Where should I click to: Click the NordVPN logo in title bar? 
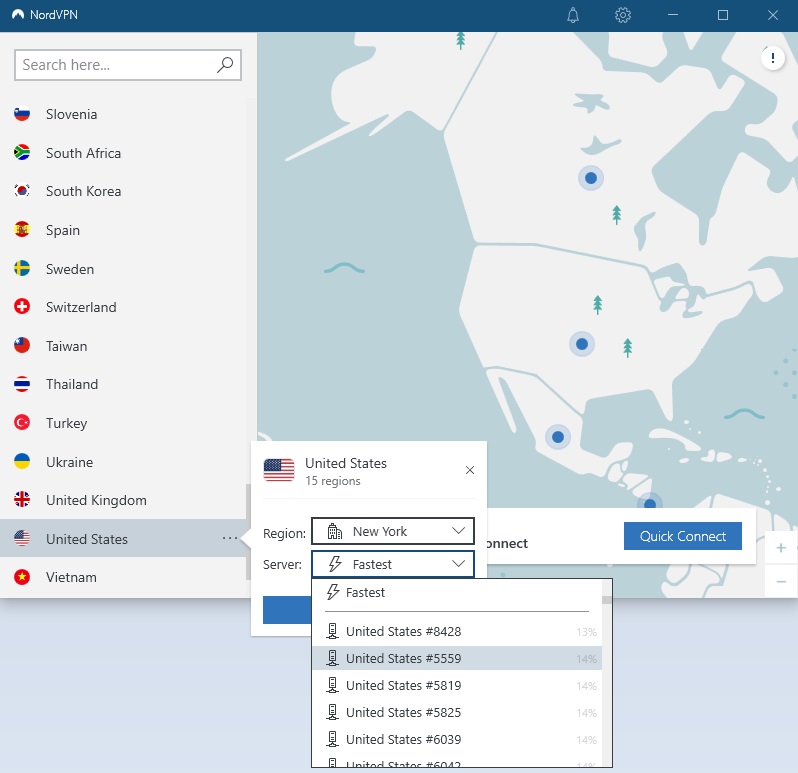point(18,15)
